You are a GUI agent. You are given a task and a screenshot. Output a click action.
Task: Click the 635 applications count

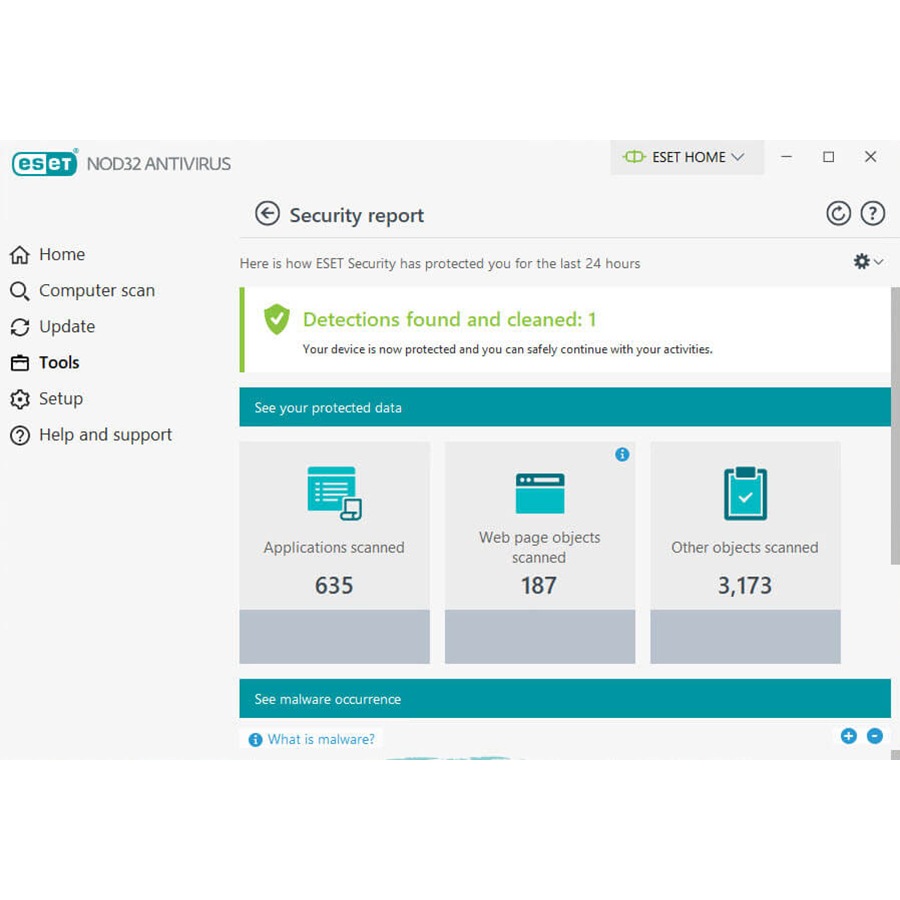[x=334, y=585]
